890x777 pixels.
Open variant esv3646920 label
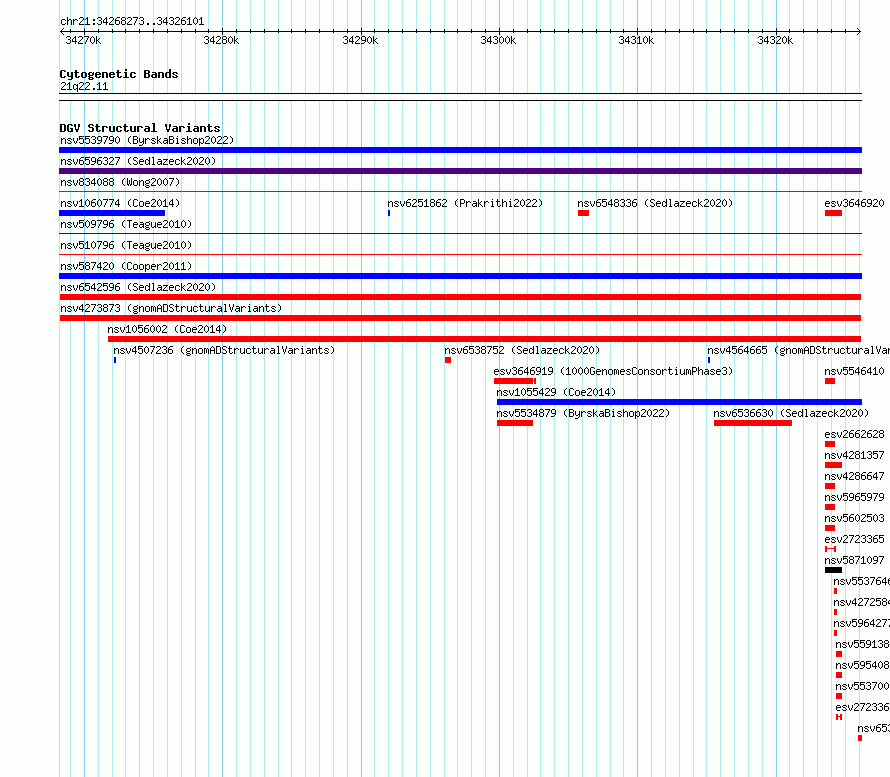point(854,203)
